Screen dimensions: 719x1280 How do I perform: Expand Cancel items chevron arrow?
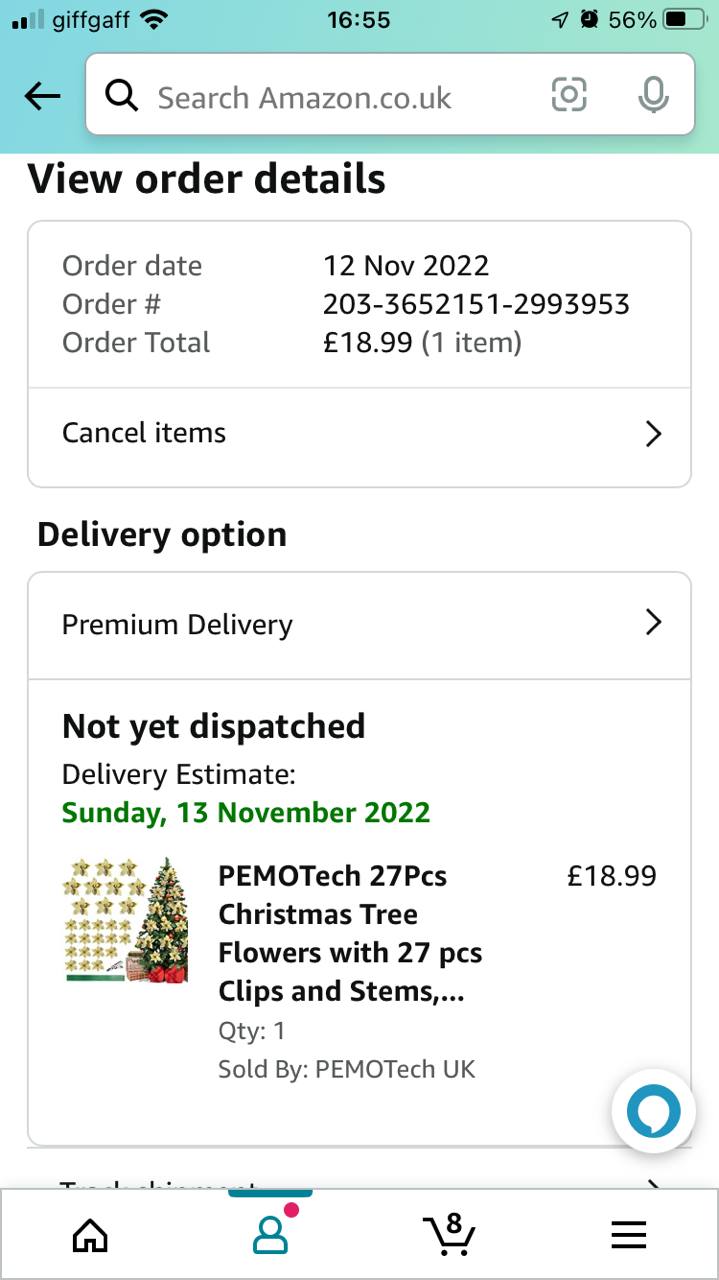(x=653, y=433)
